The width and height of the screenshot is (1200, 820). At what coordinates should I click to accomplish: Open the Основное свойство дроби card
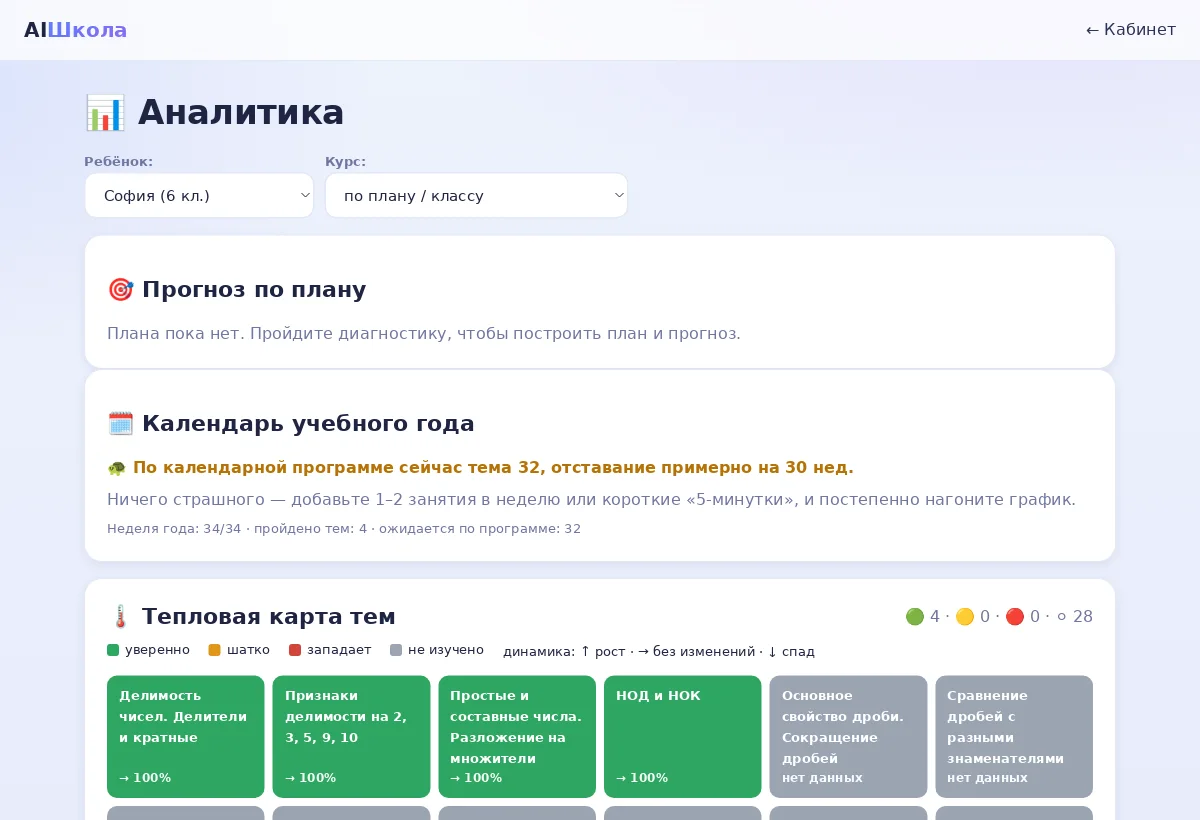[x=848, y=737]
